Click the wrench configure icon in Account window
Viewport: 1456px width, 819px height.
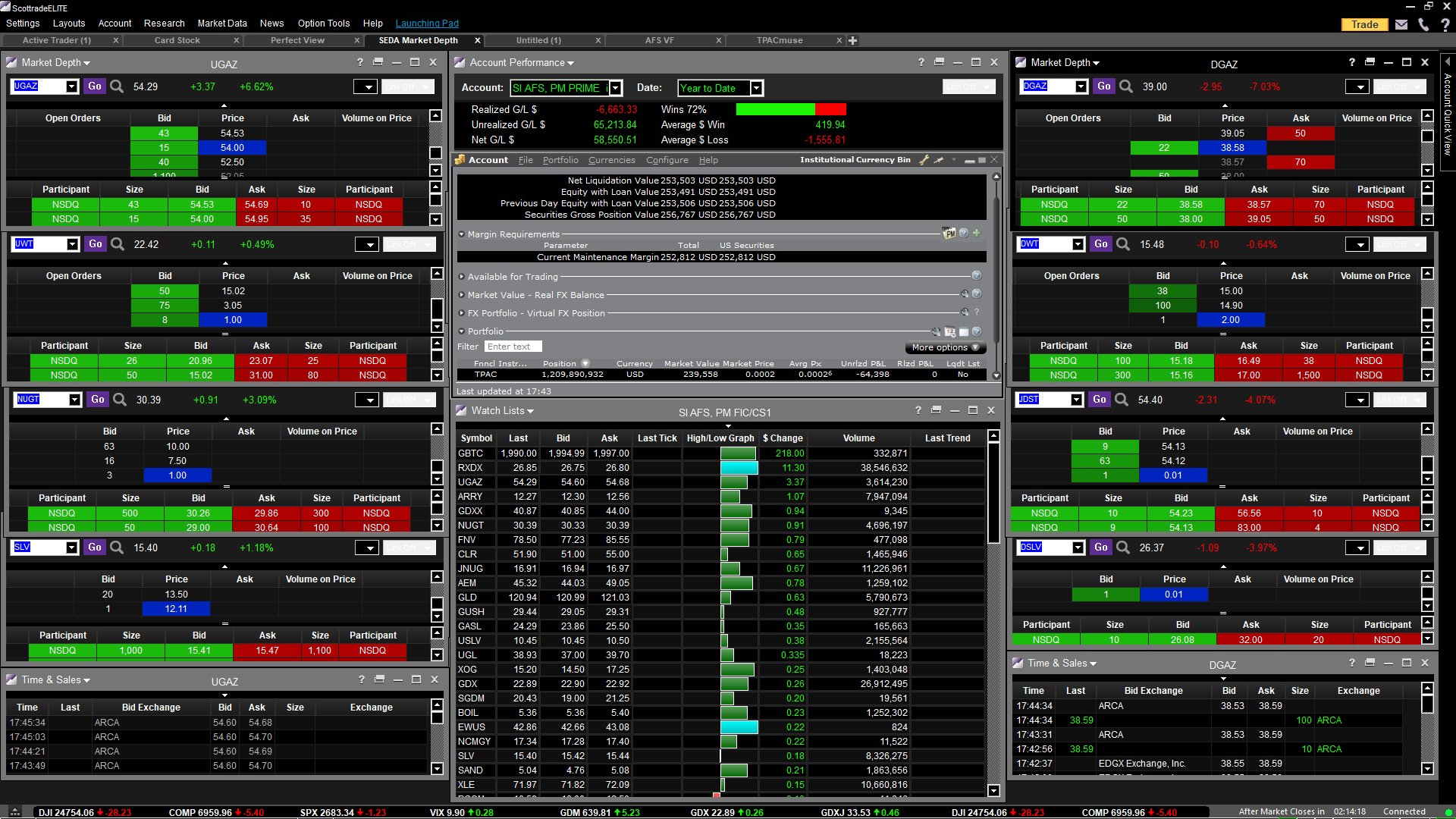point(924,160)
